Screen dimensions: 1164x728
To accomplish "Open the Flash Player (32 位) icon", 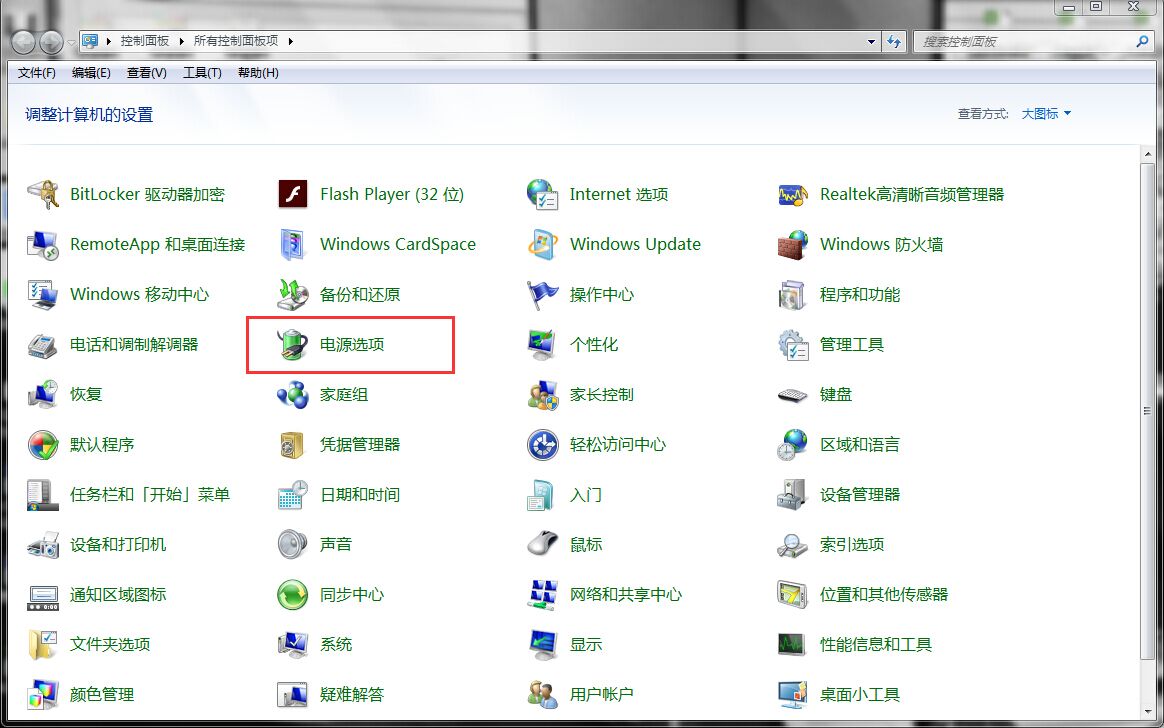I will [x=292, y=194].
